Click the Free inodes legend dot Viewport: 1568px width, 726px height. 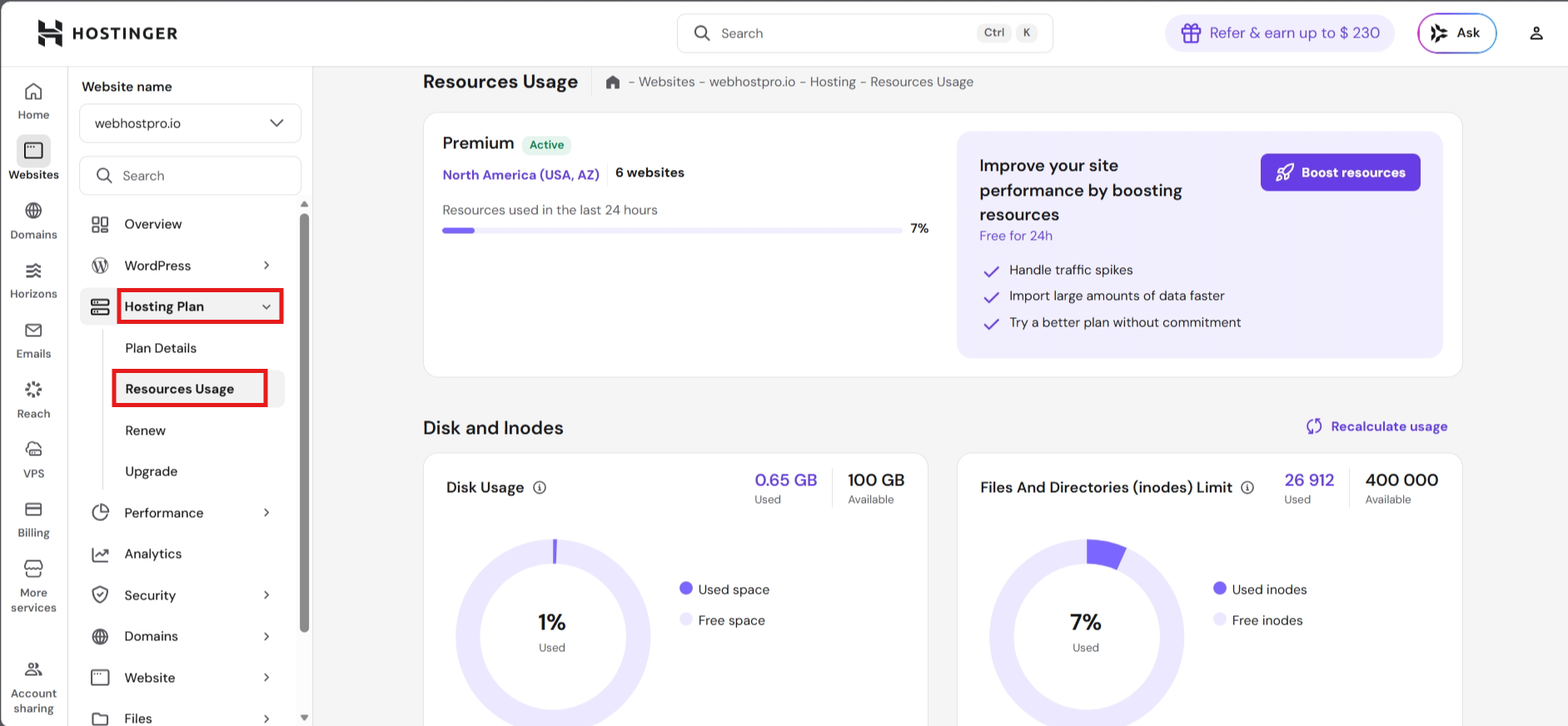(x=1220, y=619)
